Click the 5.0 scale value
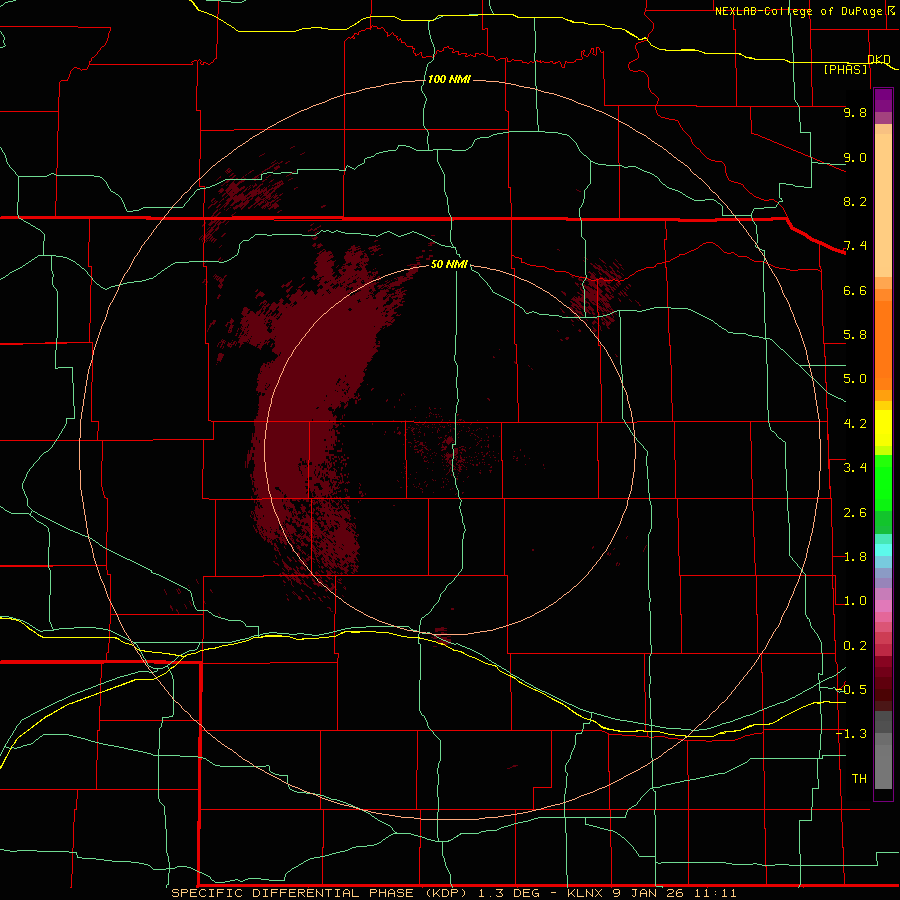 click(855, 379)
